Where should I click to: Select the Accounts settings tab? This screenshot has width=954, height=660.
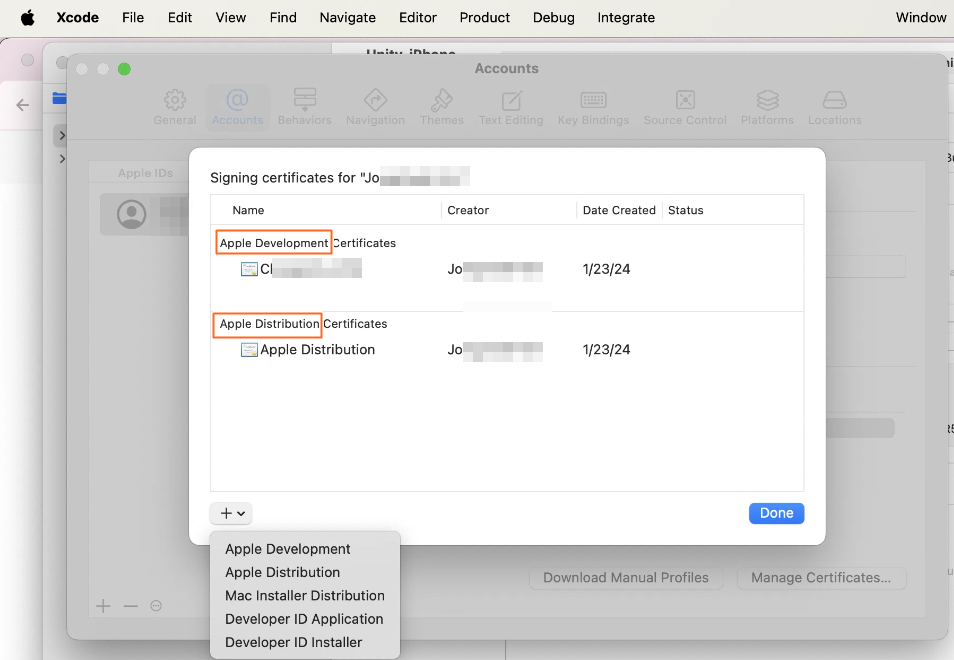click(237, 108)
